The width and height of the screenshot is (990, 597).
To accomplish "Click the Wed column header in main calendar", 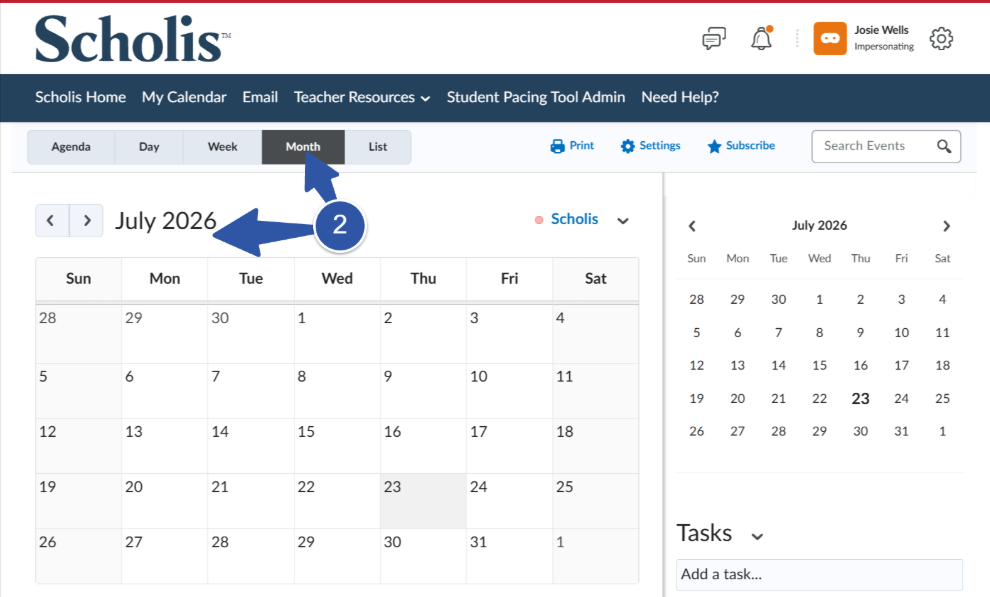I will (337, 279).
